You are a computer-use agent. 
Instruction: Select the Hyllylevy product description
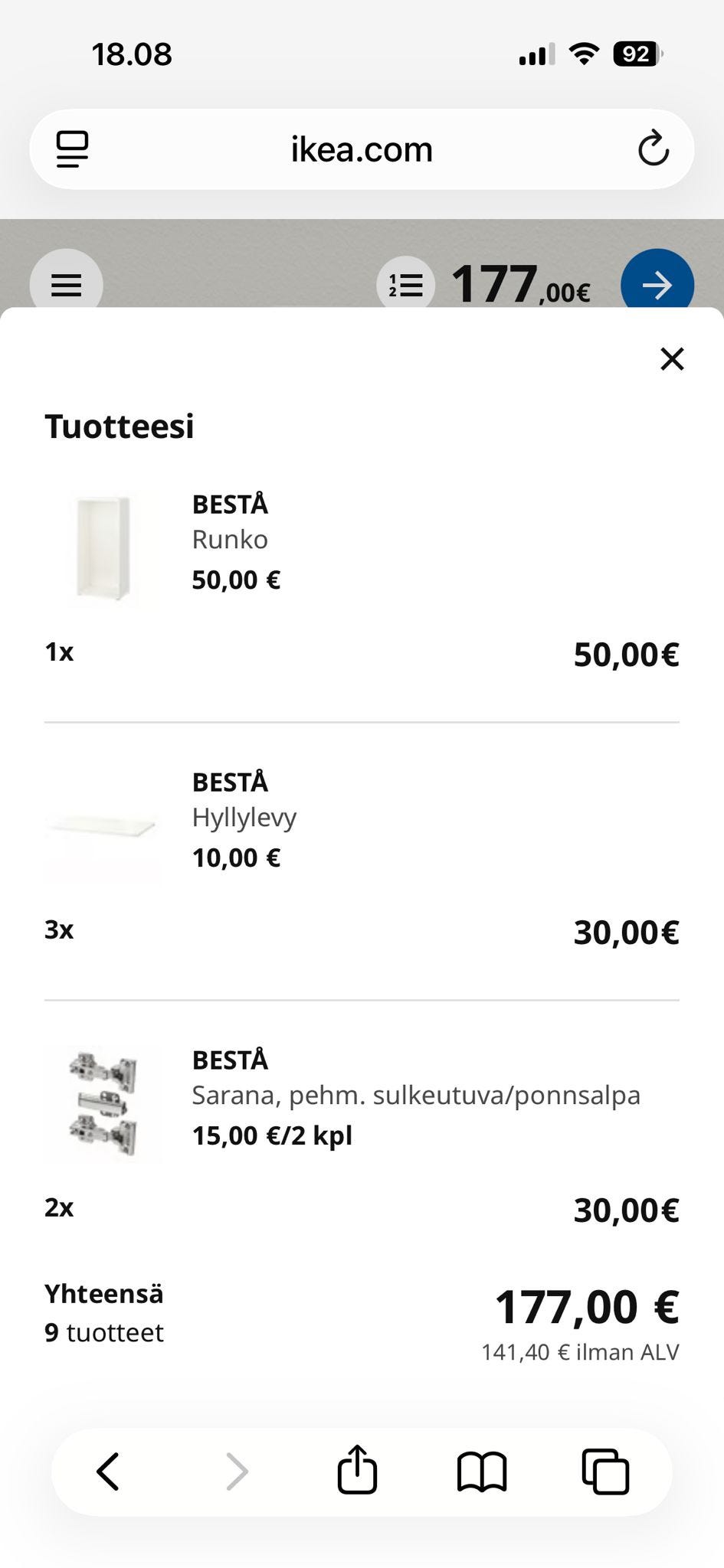point(244,818)
